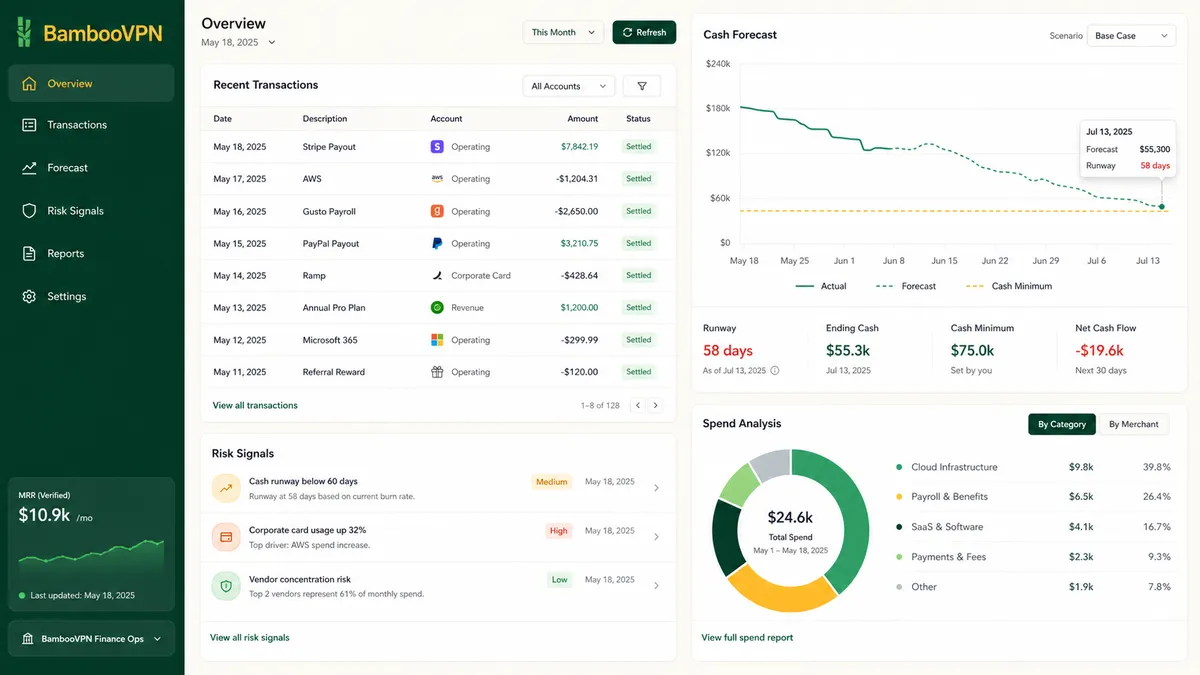
Task: Click the cash runway trend alert icon
Action: click(226, 488)
